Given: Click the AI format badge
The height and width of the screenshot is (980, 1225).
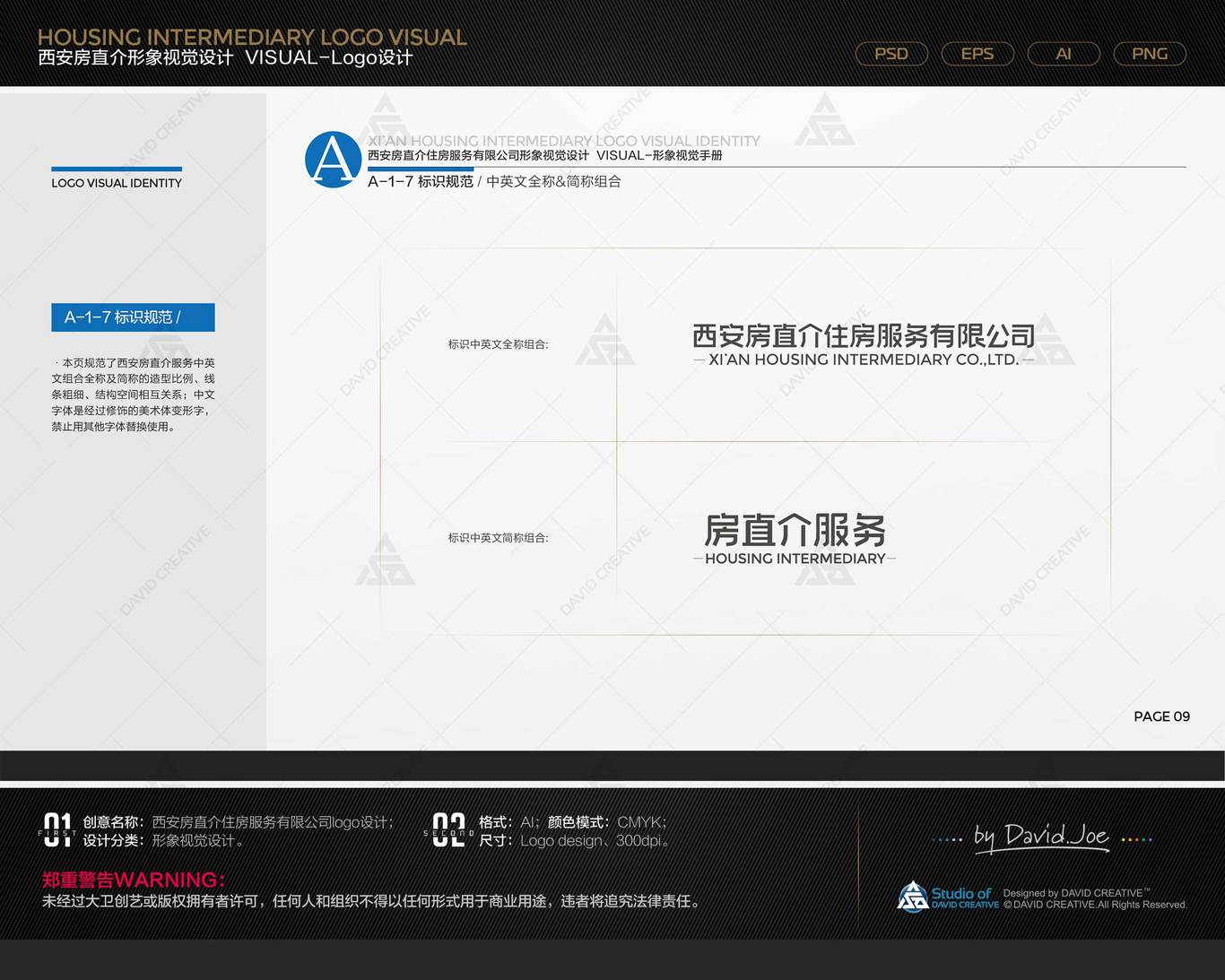Looking at the screenshot, I should (x=1064, y=54).
